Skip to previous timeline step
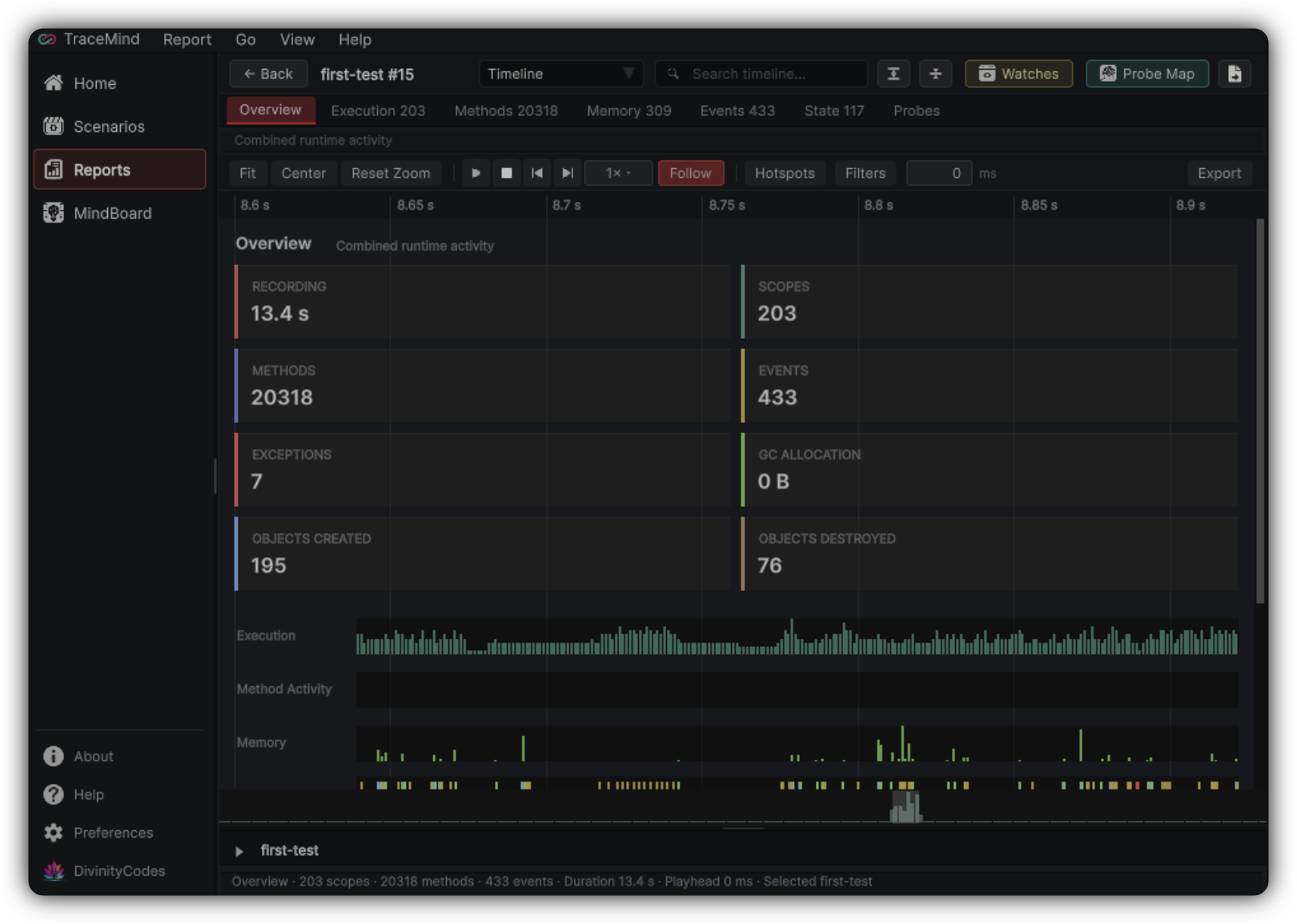1297x924 pixels. tap(536, 173)
